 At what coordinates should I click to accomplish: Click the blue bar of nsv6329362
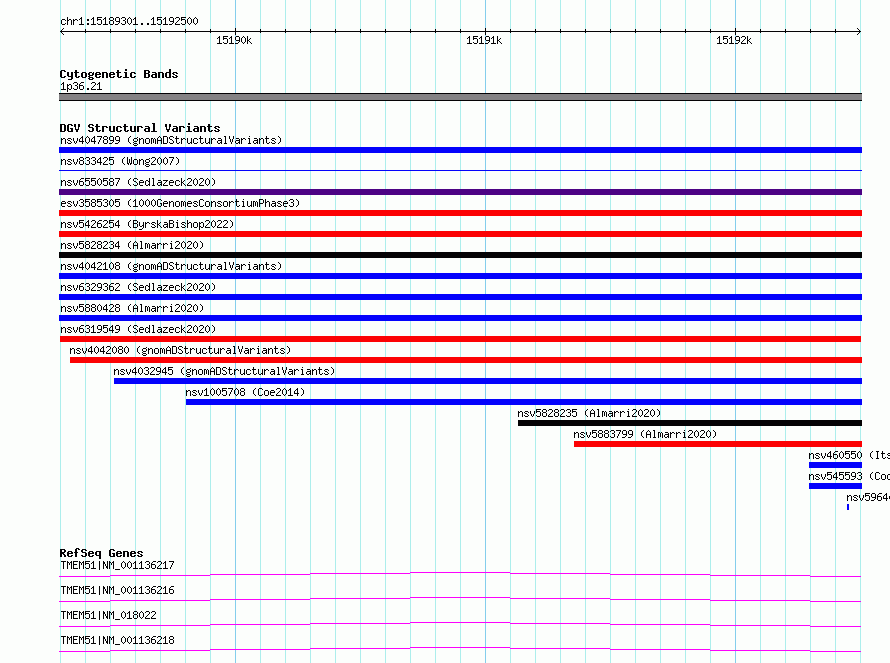(460, 297)
